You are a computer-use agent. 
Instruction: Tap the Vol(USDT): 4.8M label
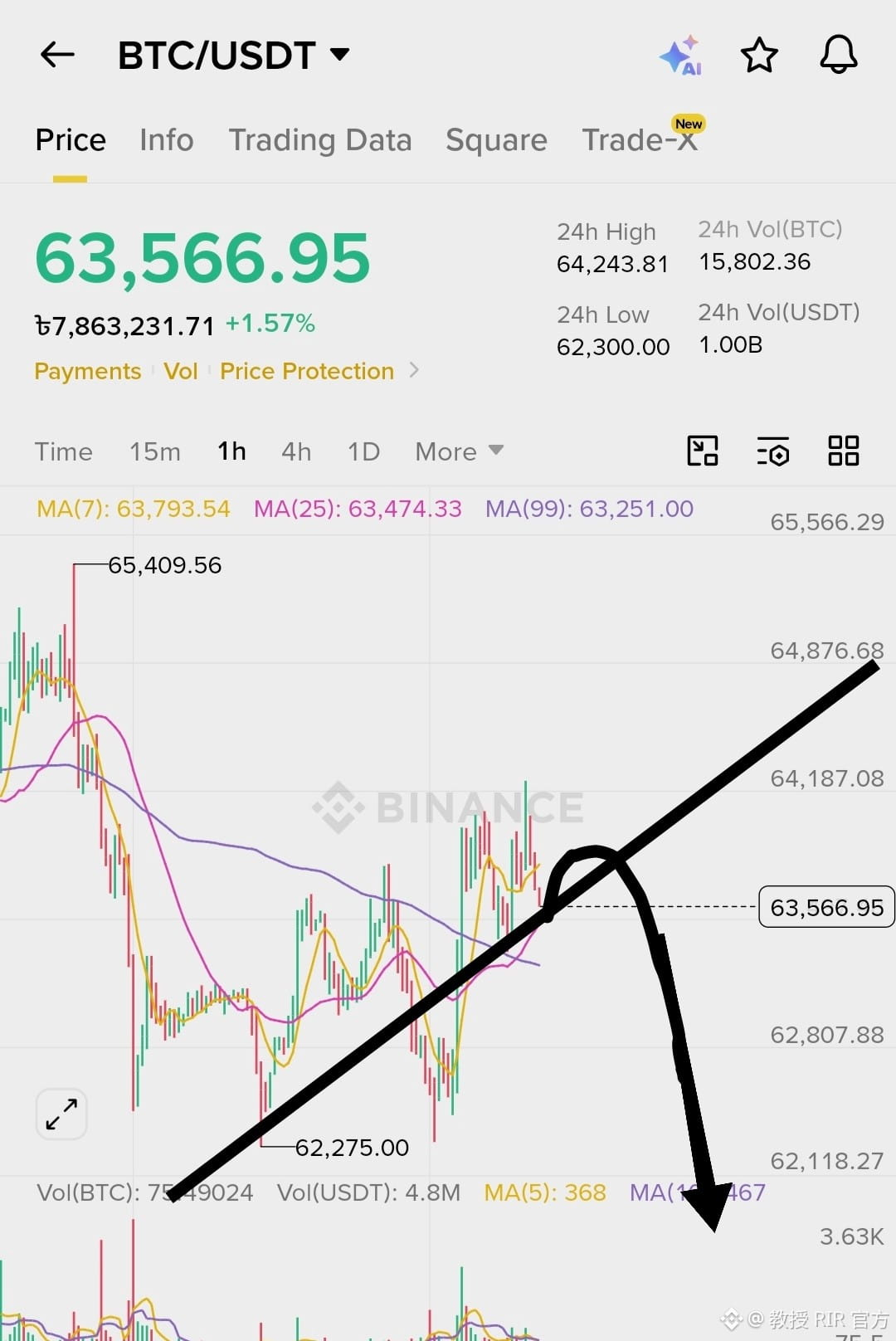point(368,1192)
